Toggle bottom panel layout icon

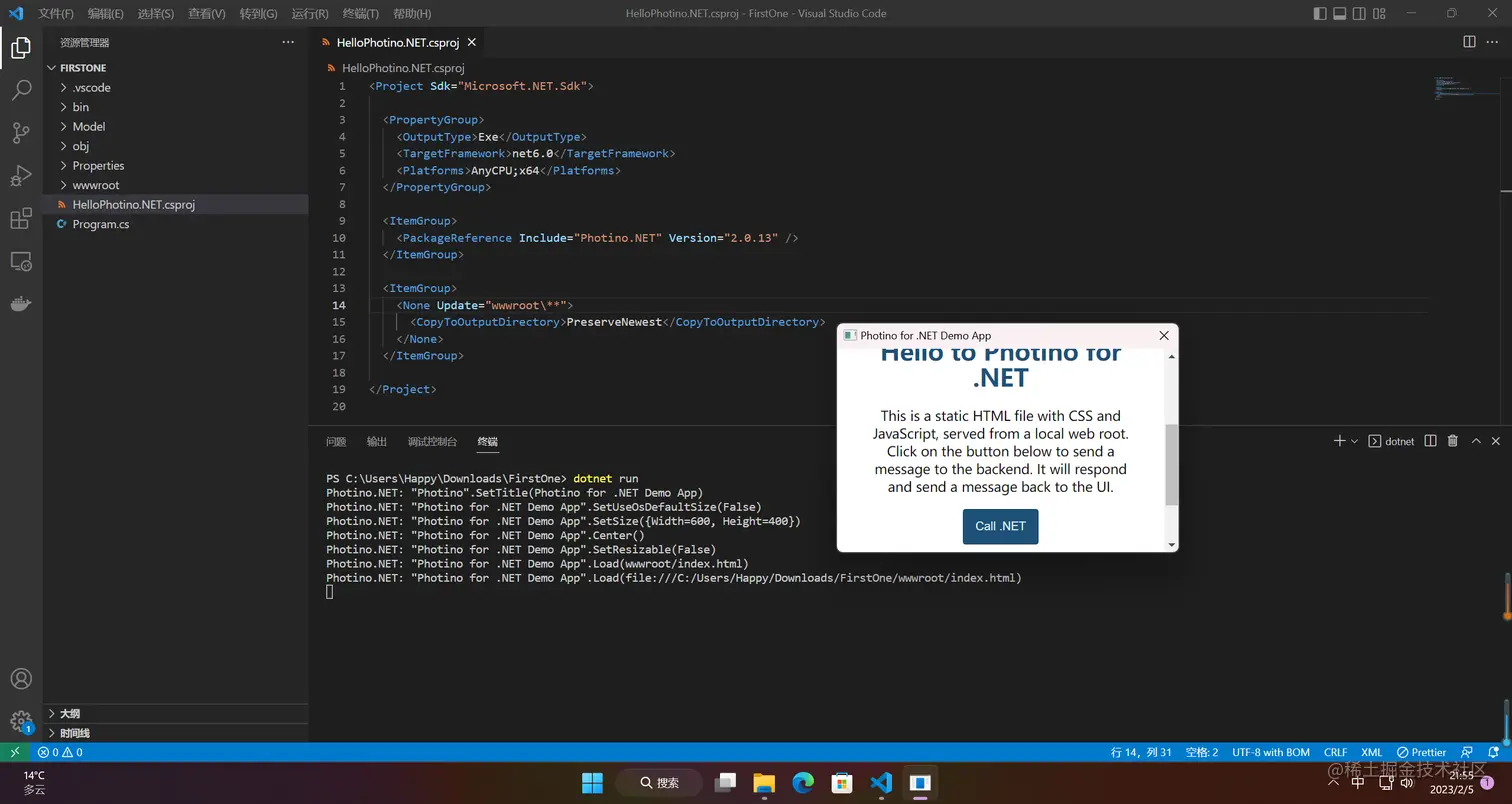click(1340, 13)
